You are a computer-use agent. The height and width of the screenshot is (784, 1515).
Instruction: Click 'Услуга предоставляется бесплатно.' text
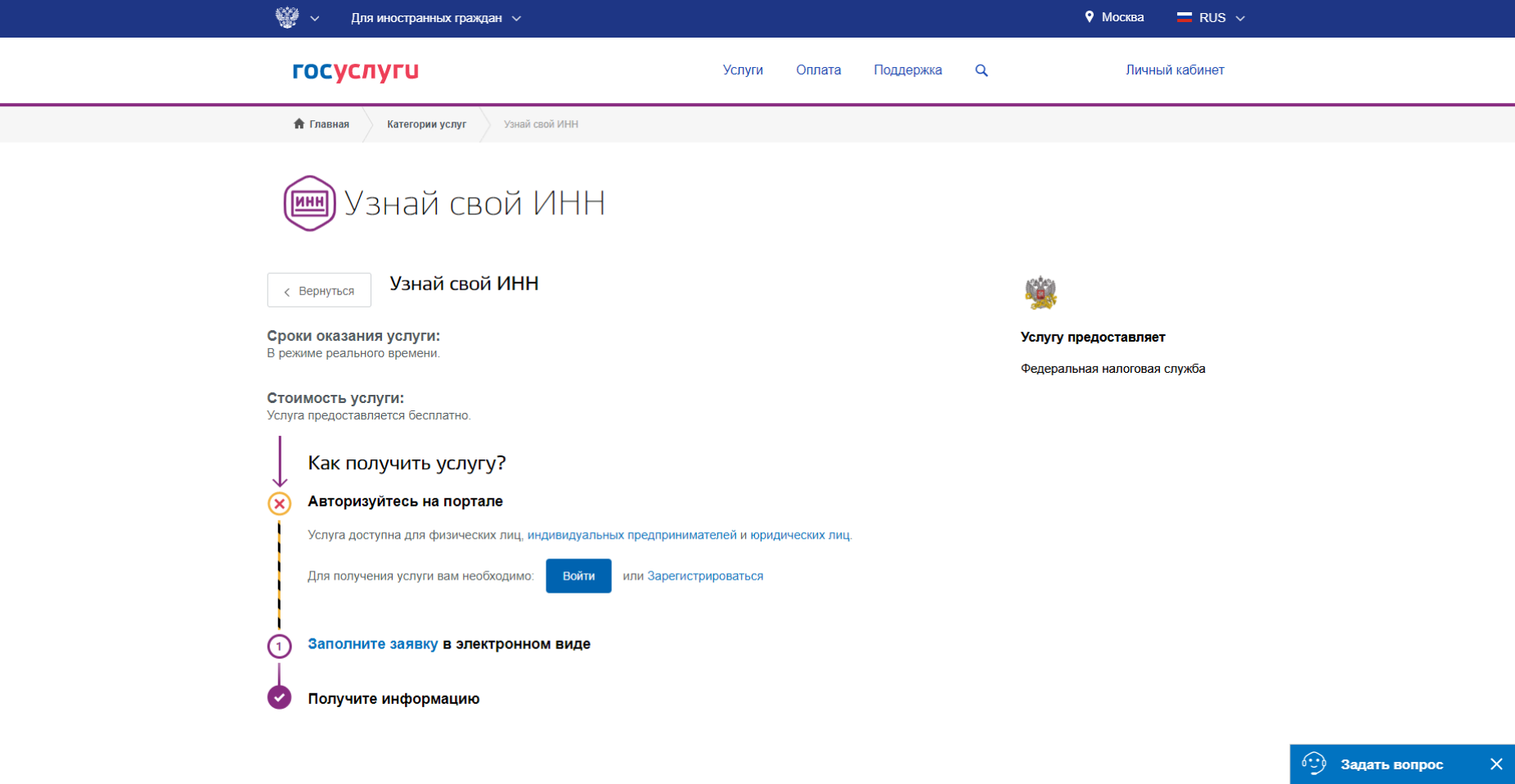tap(369, 415)
